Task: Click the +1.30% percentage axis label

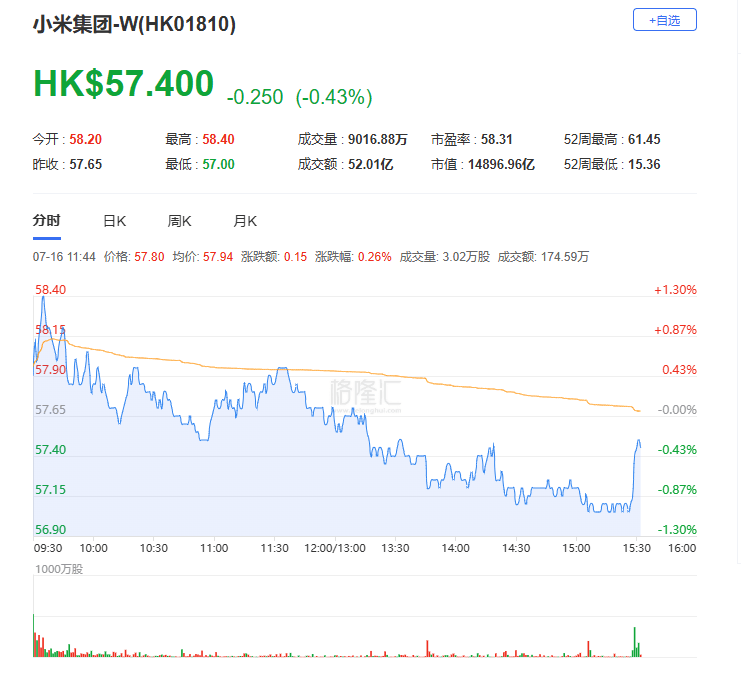Action: tap(675, 290)
